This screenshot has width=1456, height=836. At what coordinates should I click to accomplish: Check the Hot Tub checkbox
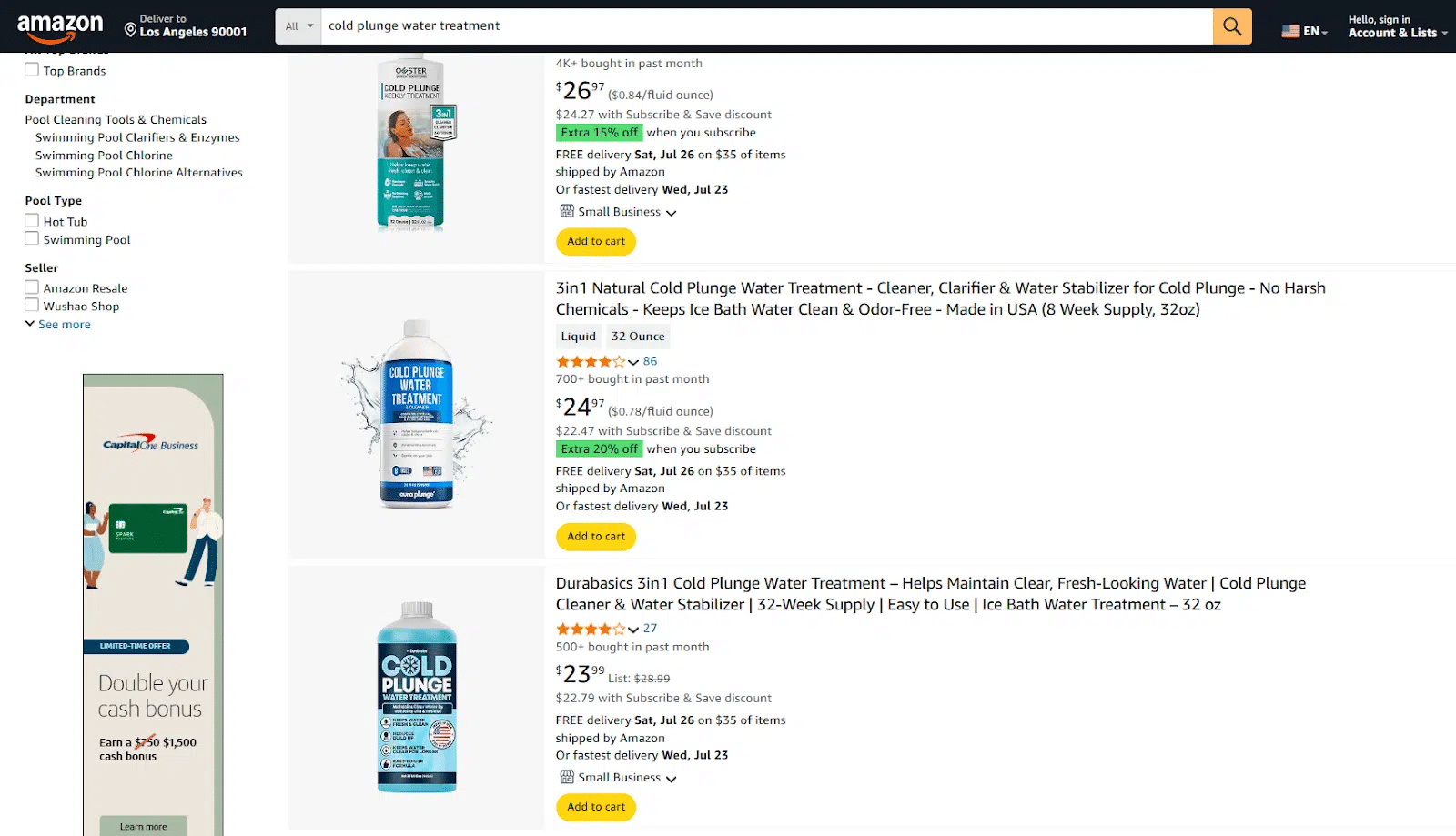pyautogui.click(x=32, y=221)
